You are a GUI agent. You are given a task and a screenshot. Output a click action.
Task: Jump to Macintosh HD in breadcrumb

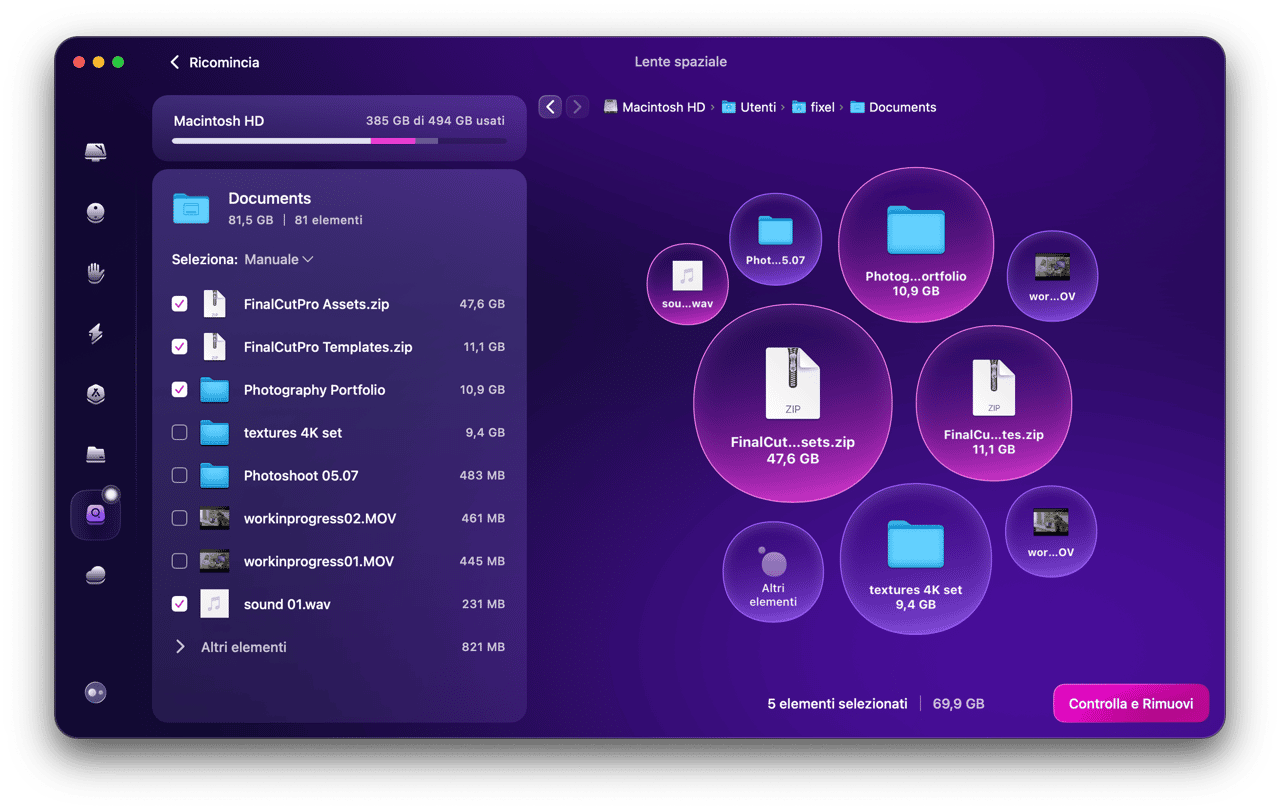[663, 107]
